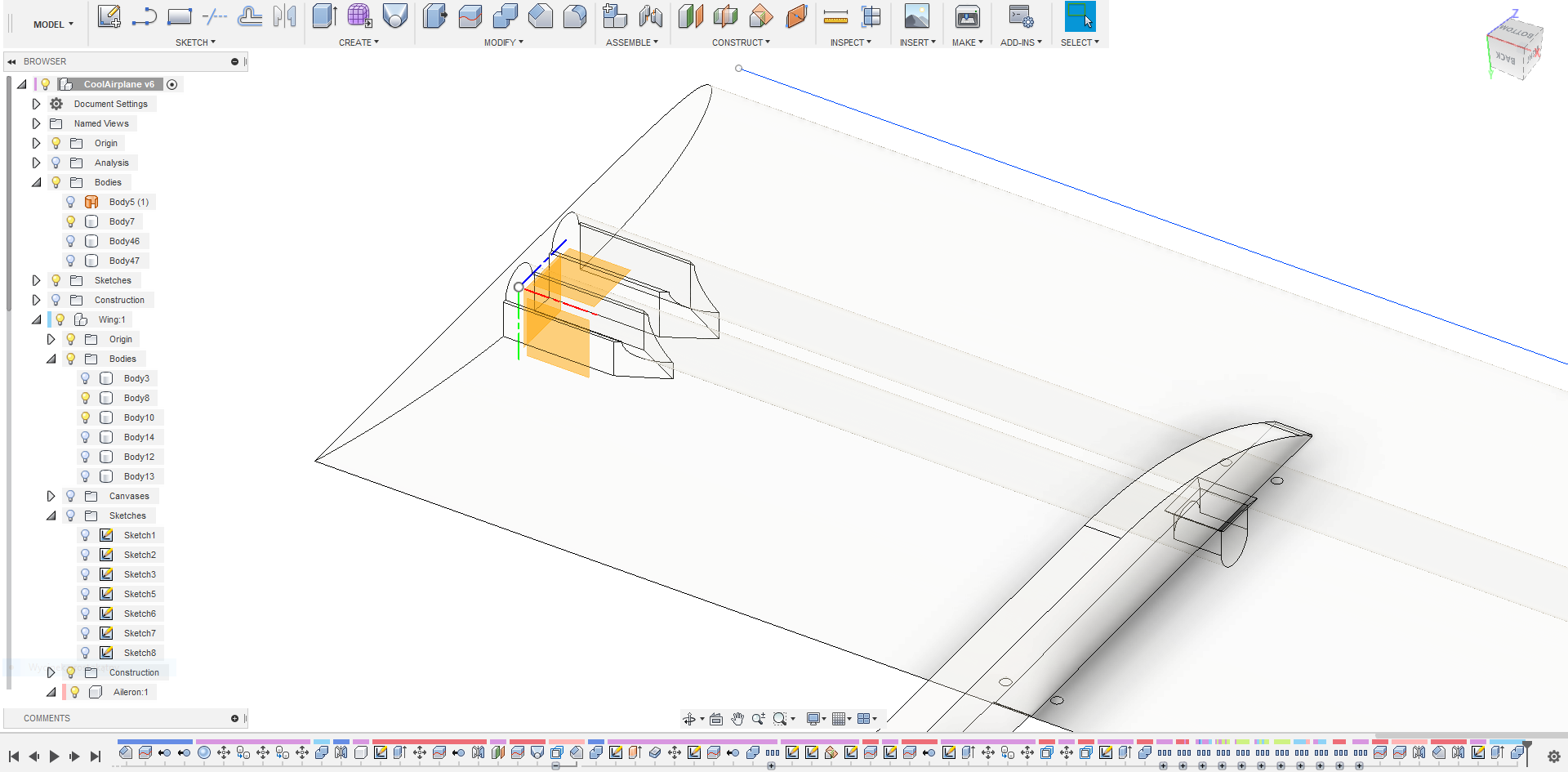Select Body13 in the browser tree

(139, 476)
